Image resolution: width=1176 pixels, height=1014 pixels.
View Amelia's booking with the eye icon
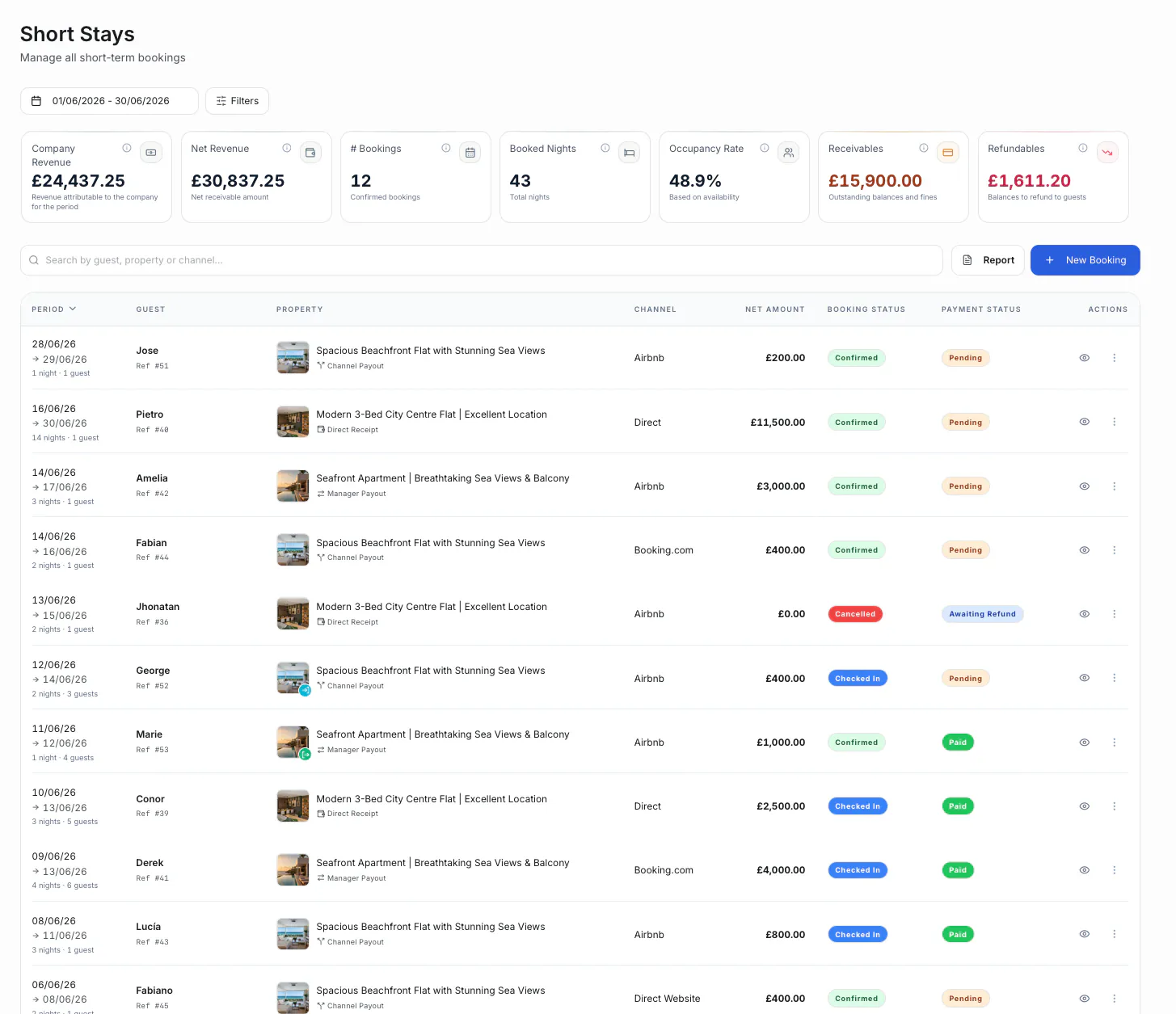[1085, 486]
